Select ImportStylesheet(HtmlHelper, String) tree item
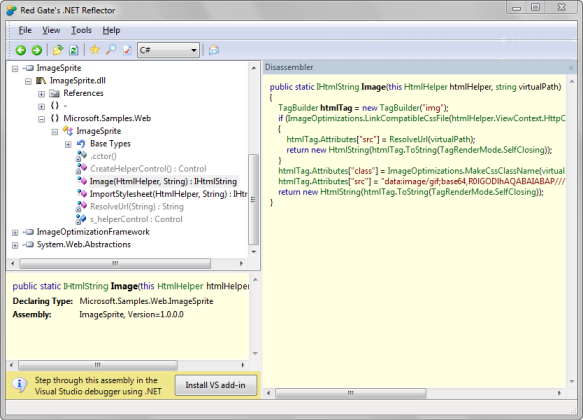 click(x=168, y=194)
